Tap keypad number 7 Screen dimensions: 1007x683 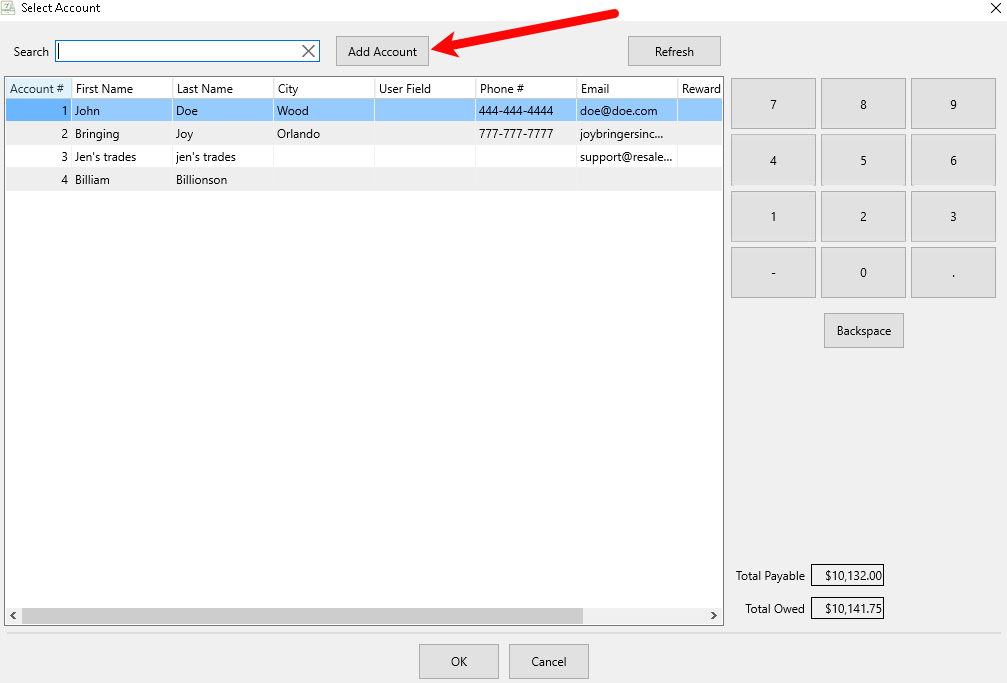pyautogui.click(x=773, y=104)
